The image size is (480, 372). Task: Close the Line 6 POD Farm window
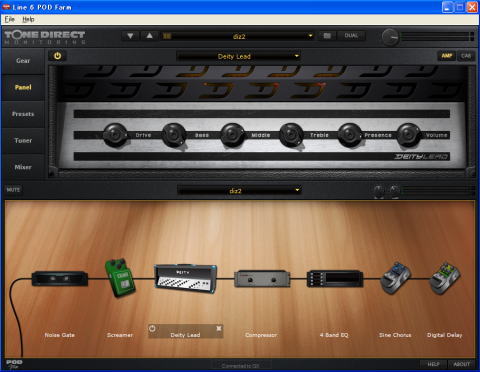(x=472, y=7)
